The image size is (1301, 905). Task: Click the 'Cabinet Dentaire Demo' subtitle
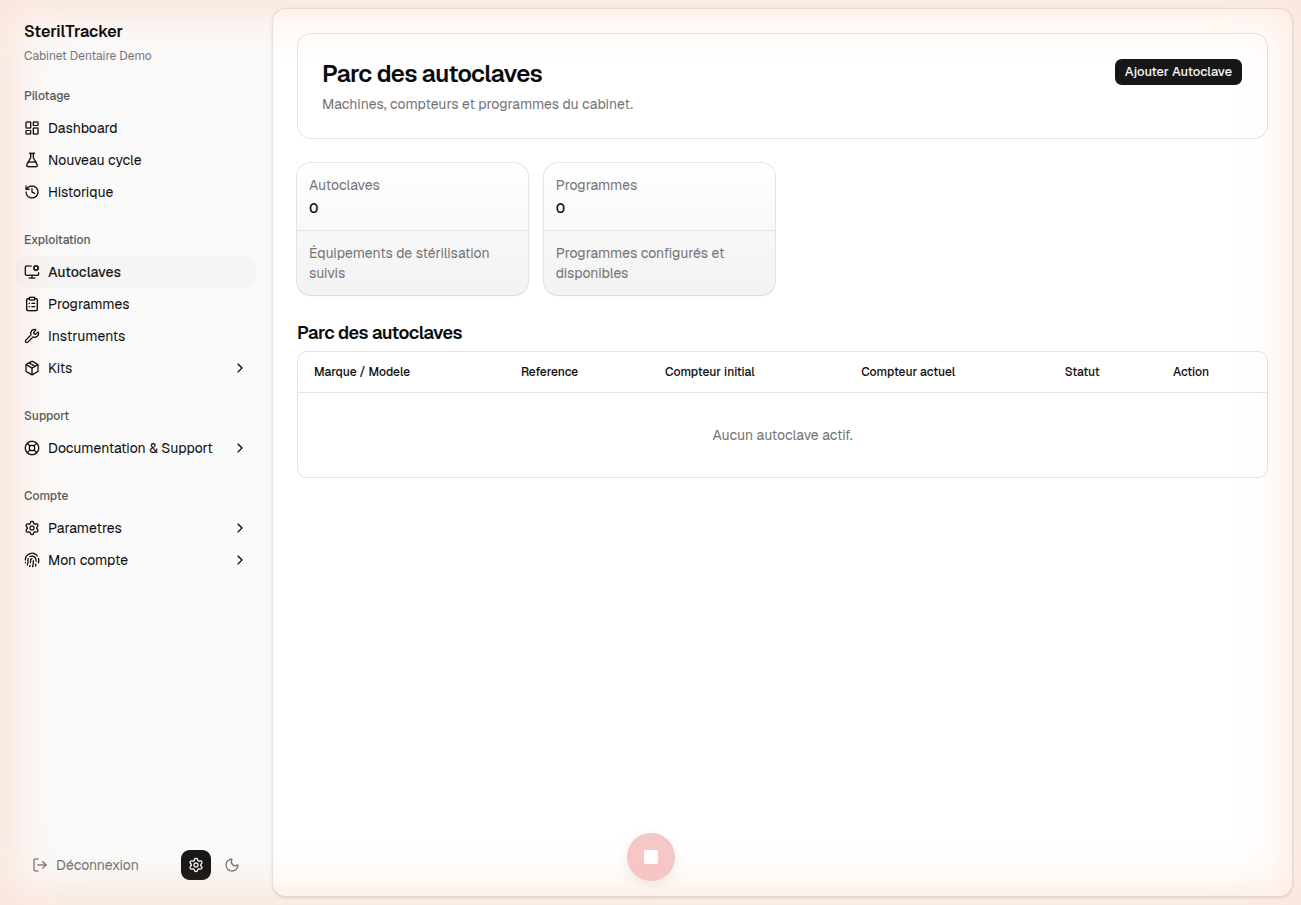(x=88, y=56)
